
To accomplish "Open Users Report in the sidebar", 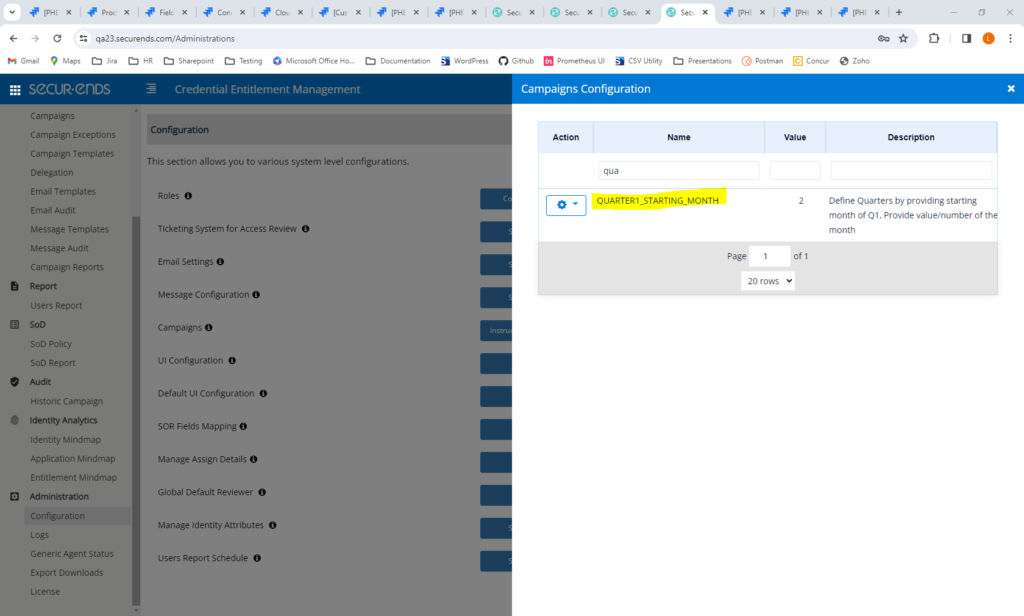I will 56,306.
